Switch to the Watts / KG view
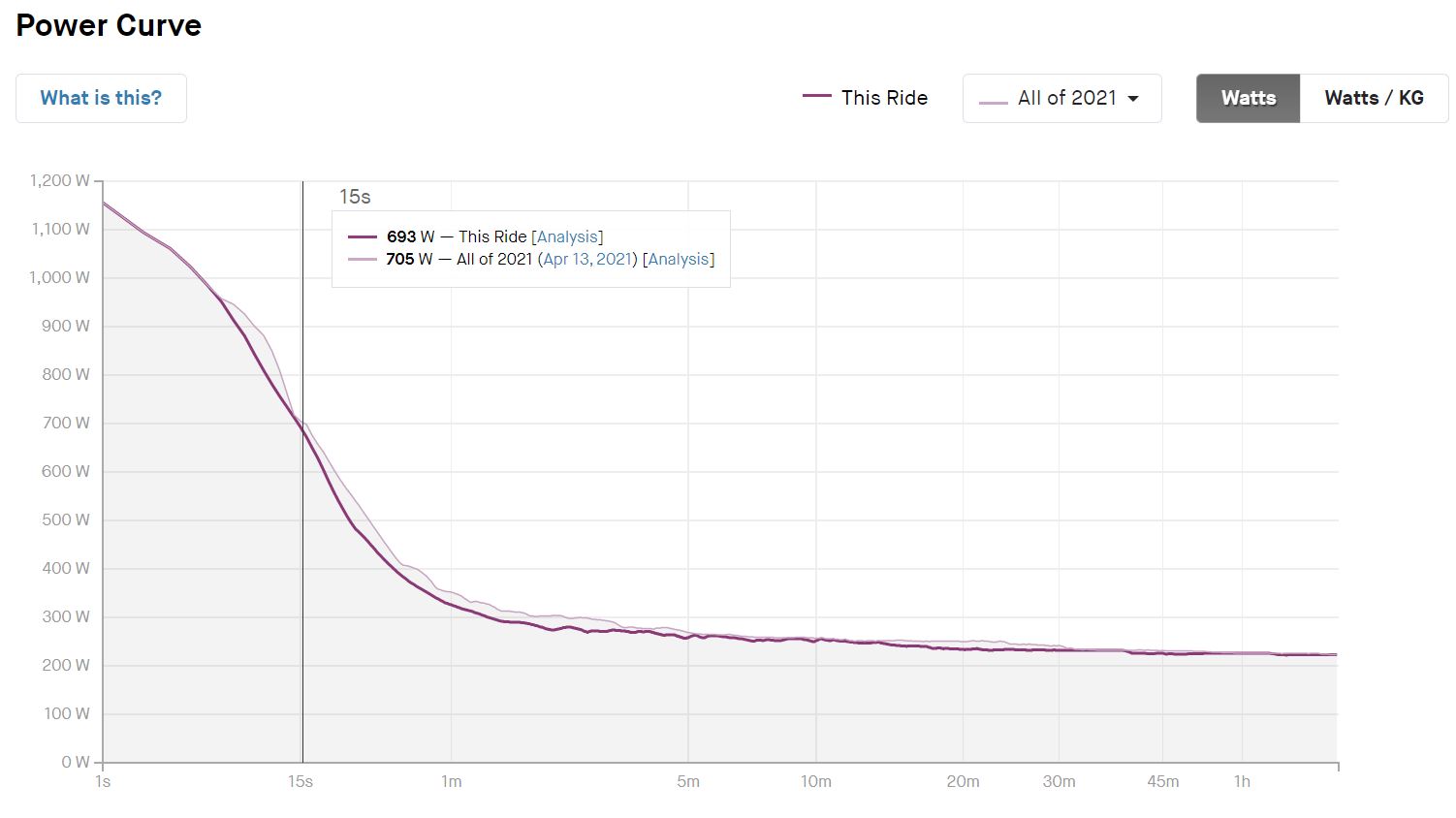 click(1374, 98)
